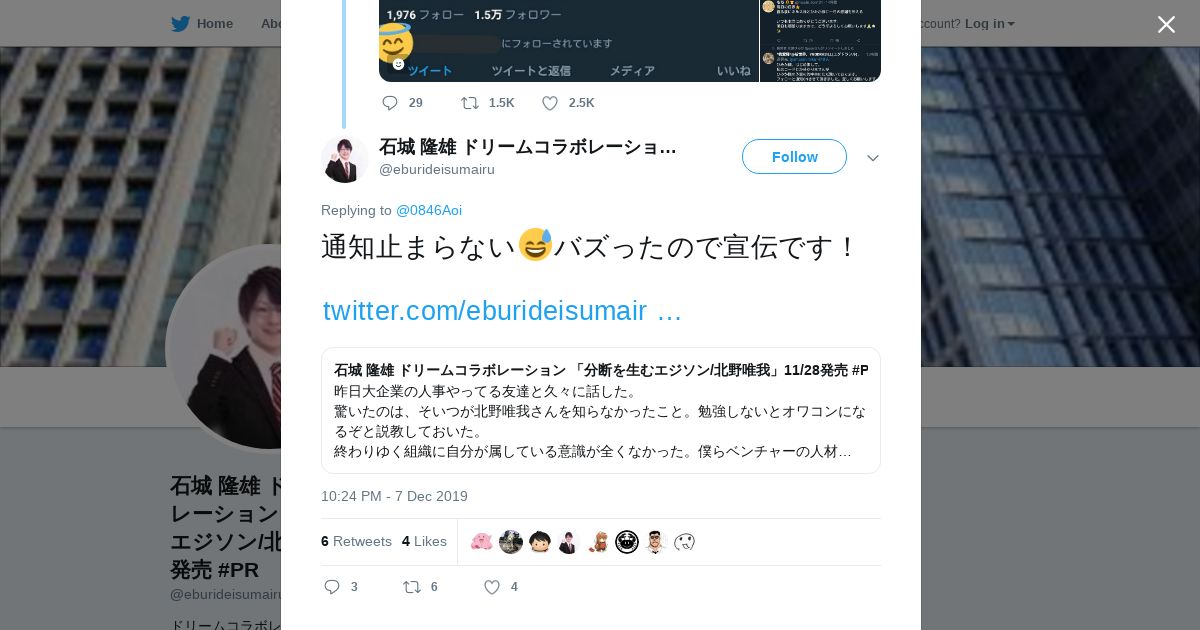Open the tweet options chevron next to Follow
The image size is (1200, 630).
(x=873, y=158)
